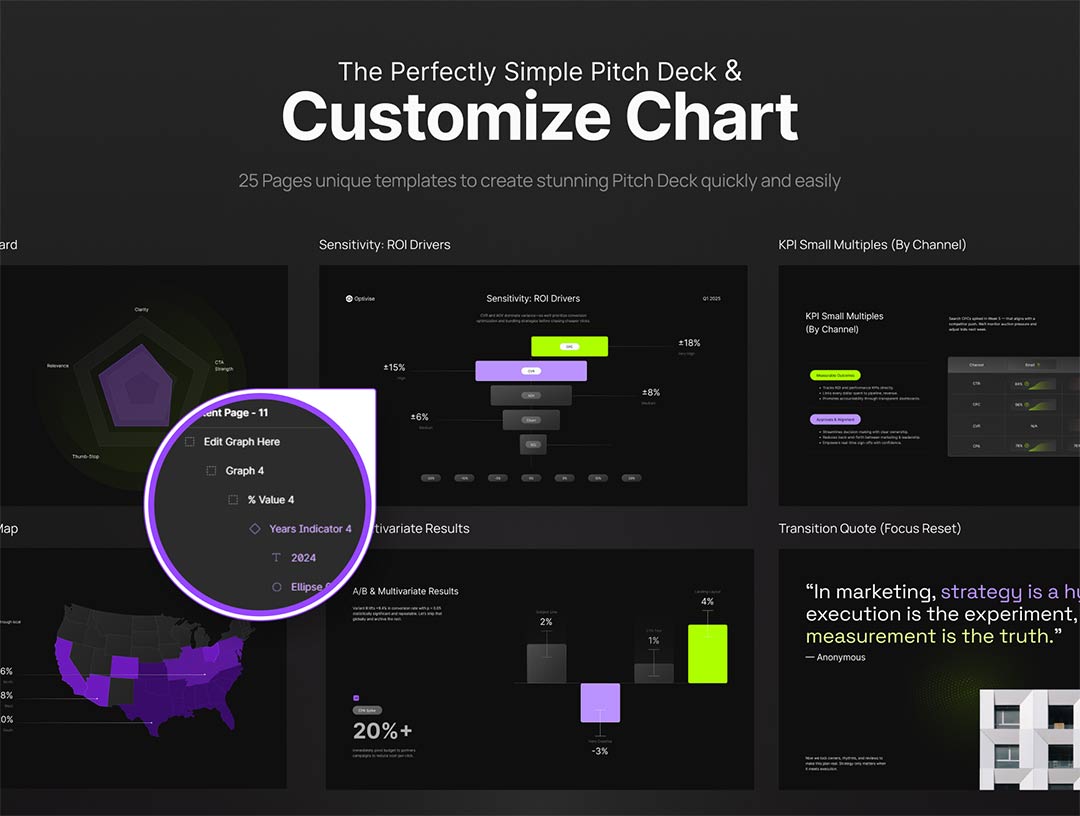Screen dimensions: 1080x816
Task: Click the green Measurable Outcomes pill
Action: click(x=836, y=376)
